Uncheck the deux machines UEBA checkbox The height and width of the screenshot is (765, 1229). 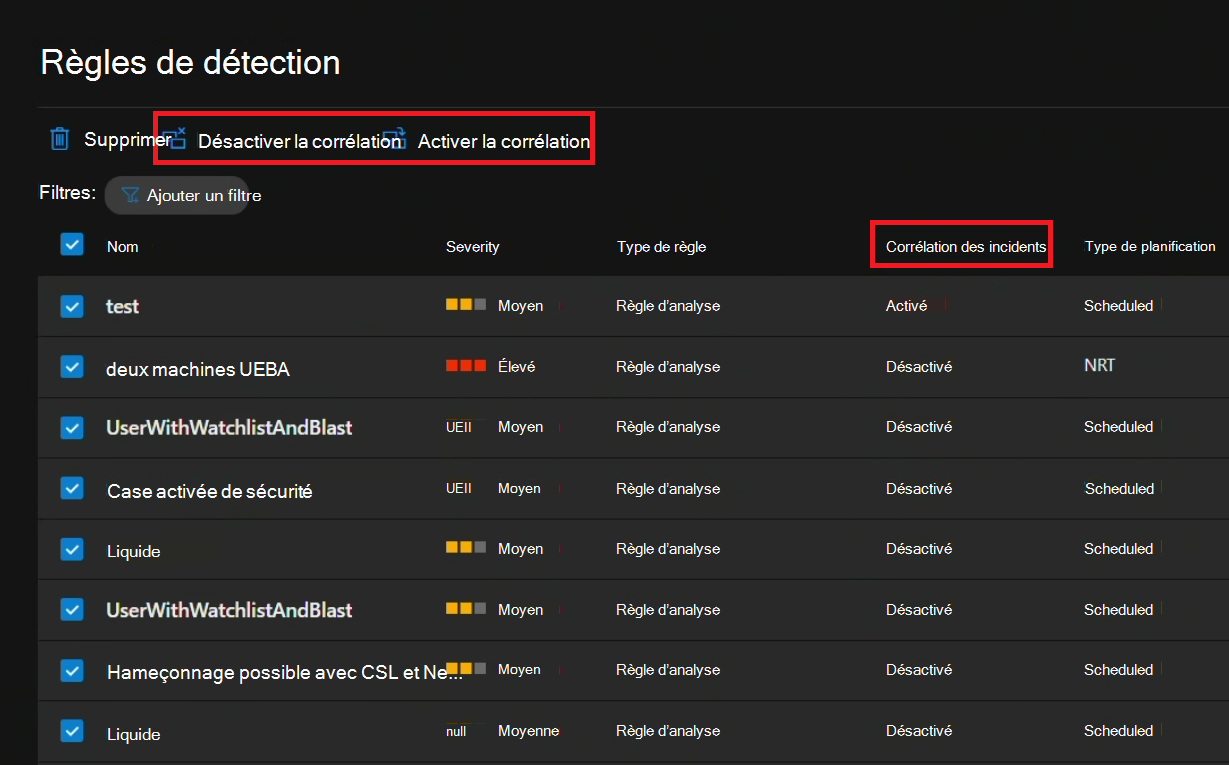coord(72,367)
